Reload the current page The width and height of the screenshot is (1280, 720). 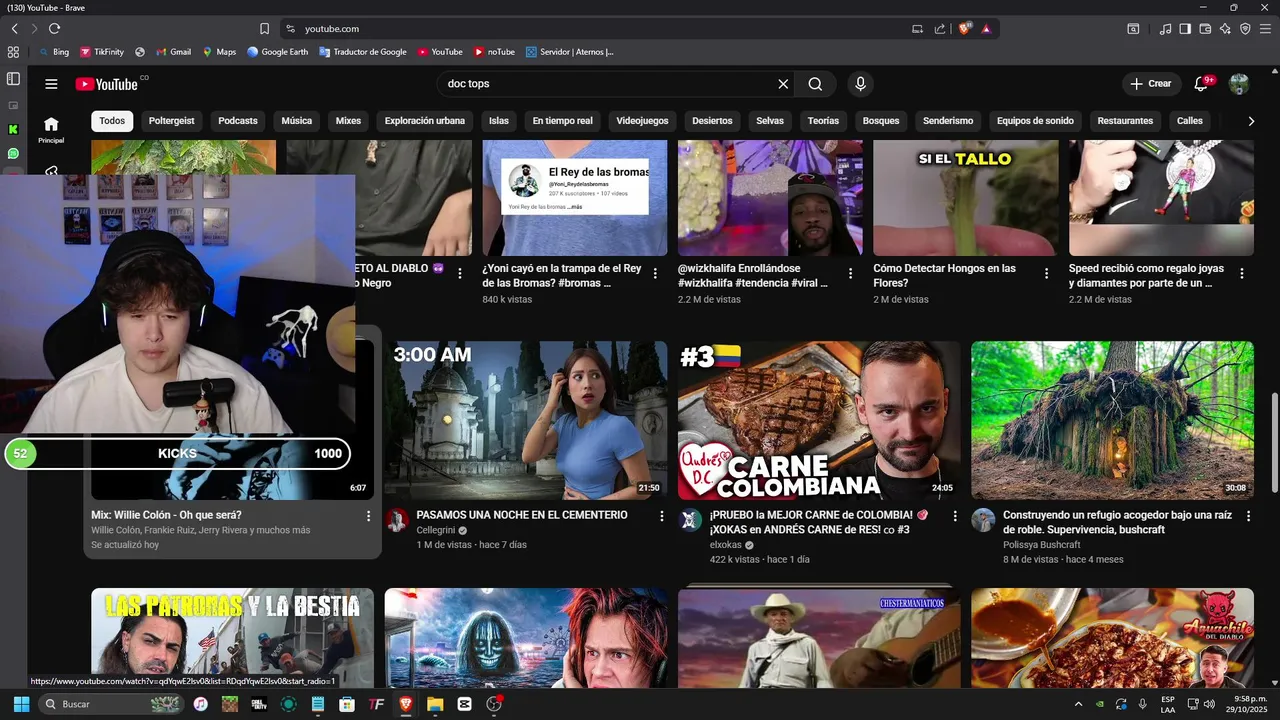(x=54, y=29)
